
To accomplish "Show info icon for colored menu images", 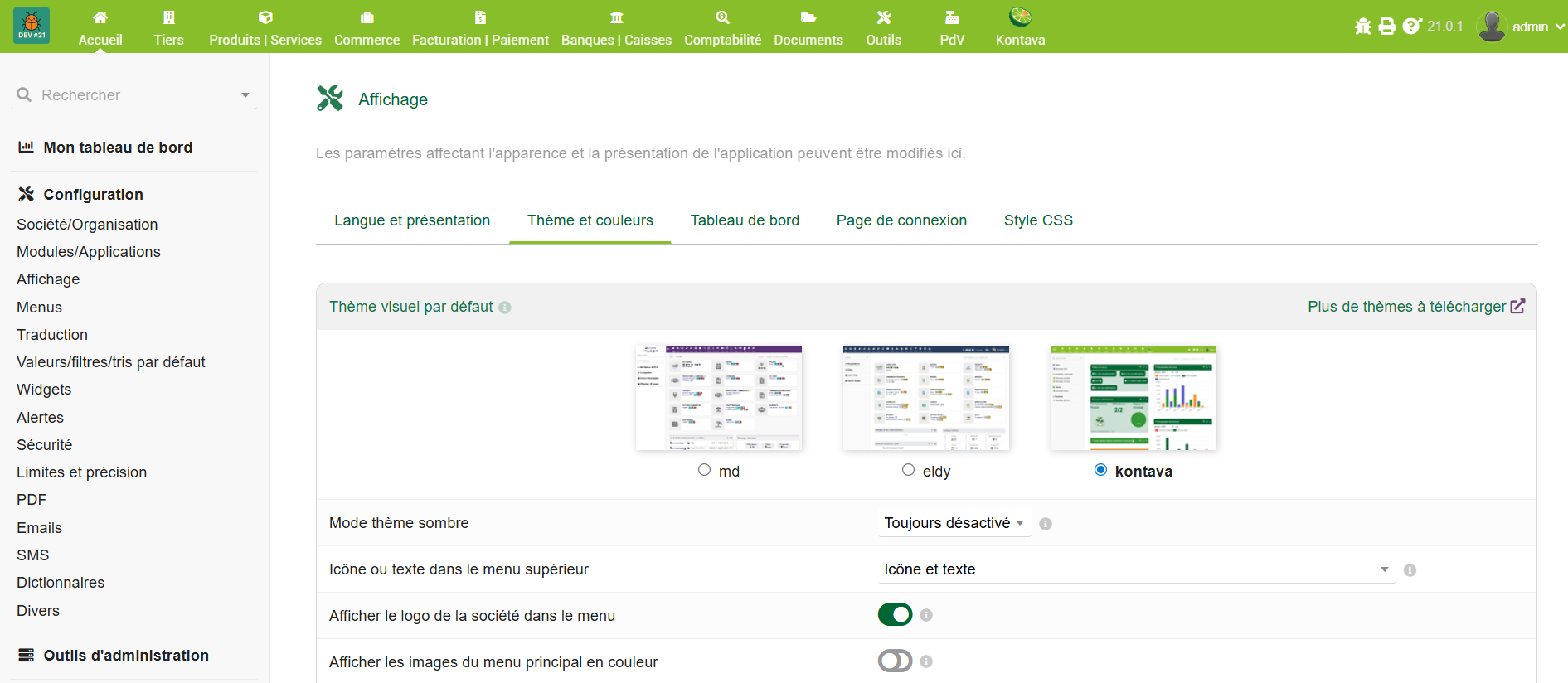I will click(926, 661).
